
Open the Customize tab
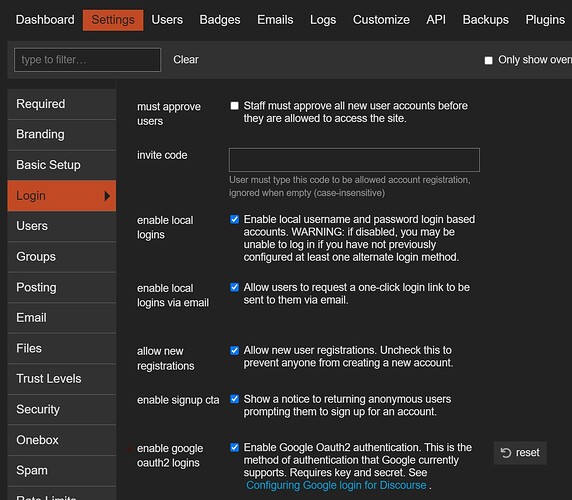point(381,20)
